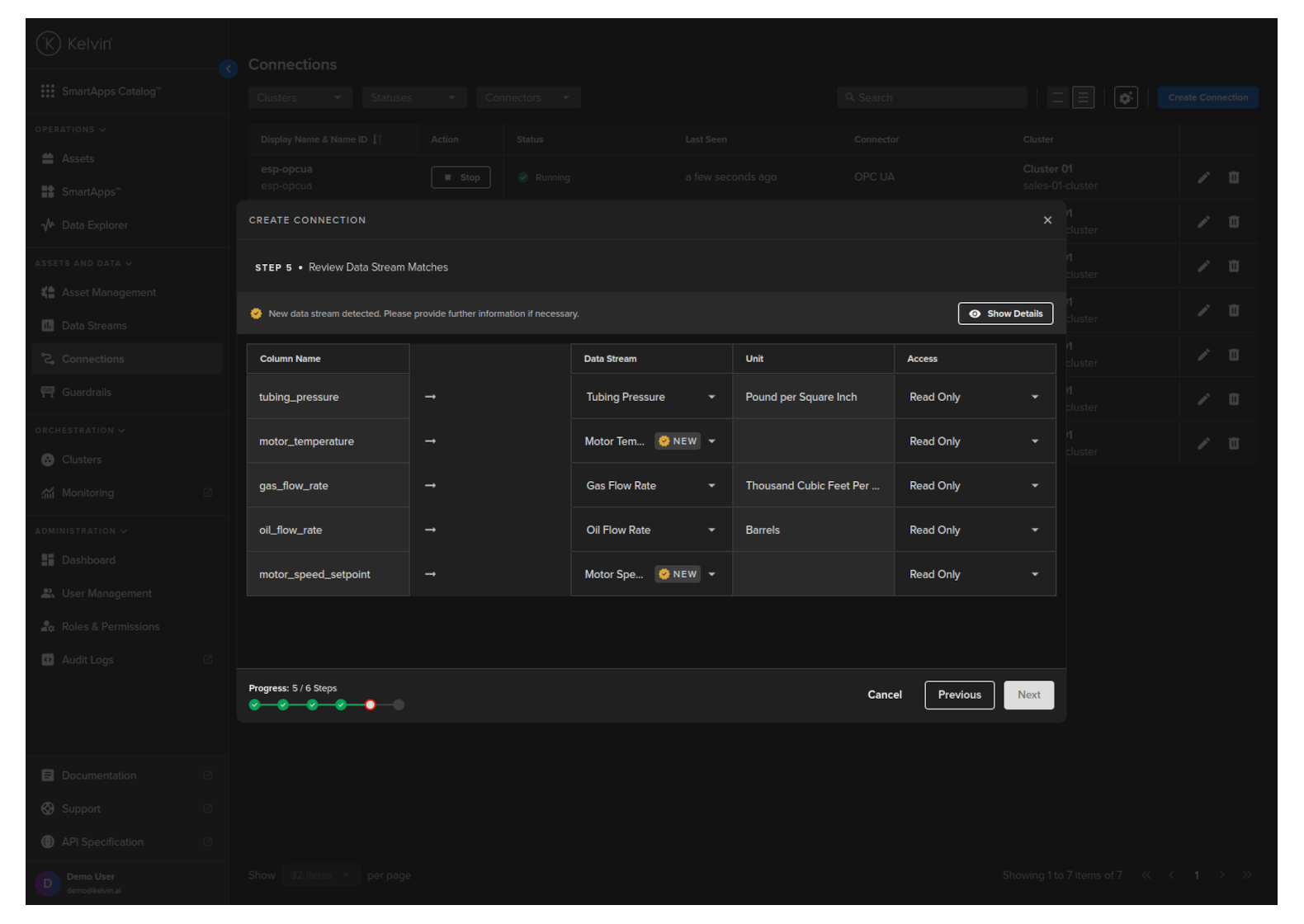Expand Motor Temperature data stream dropdown
This screenshot has width=1304, height=924.
pyautogui.click(x=711, y=441)
